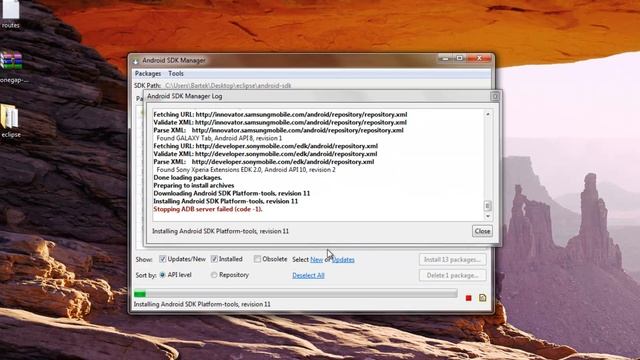Screen dimensions: 640x360
Task: Click 'Found GALAXY Tab' log line
Action: [219, 138]
